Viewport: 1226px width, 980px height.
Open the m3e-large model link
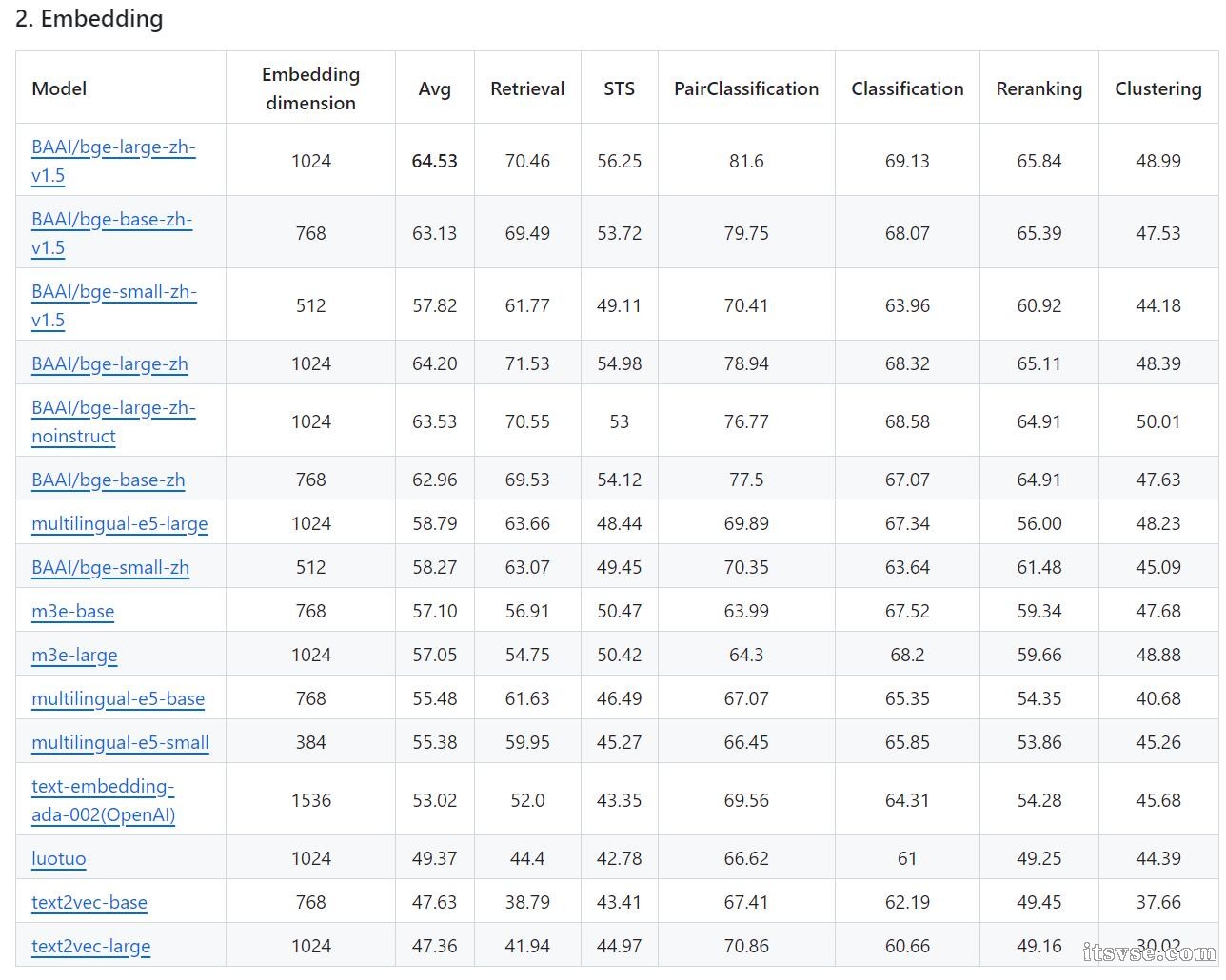pos(74,655)
